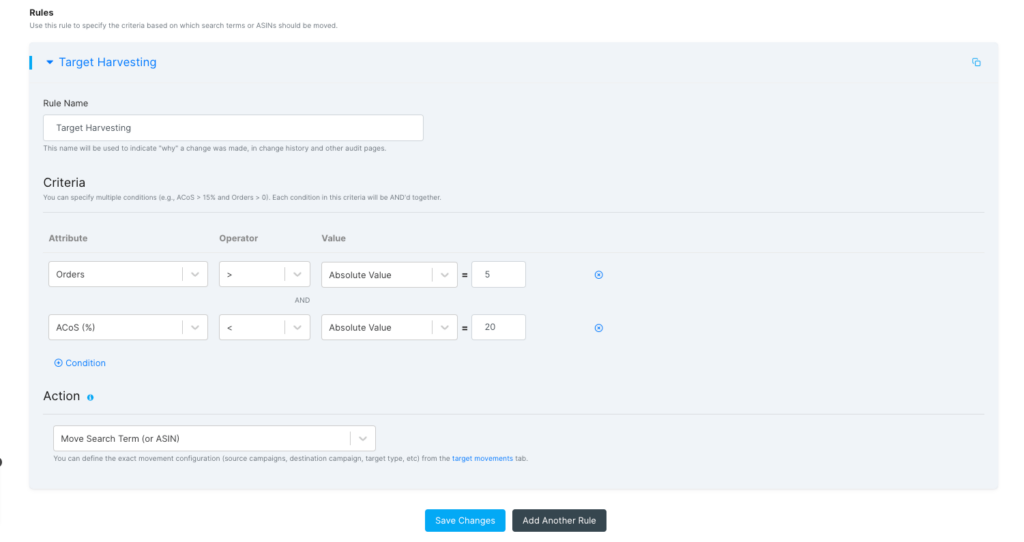Save Changes to the rule
Image resolution: width=1024 pixels, height=542 pixels.
pyautogui.click(x=465, y=520)
